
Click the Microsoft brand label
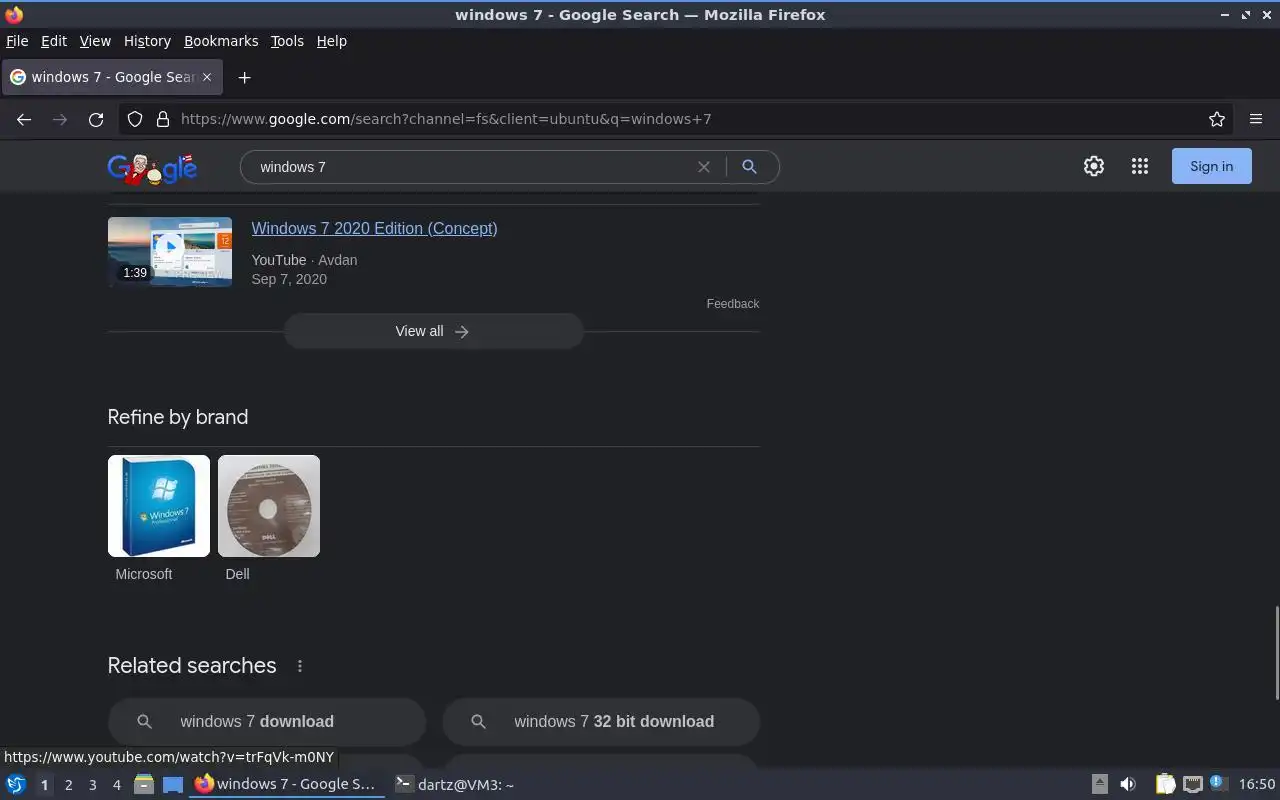click(144, 574)
